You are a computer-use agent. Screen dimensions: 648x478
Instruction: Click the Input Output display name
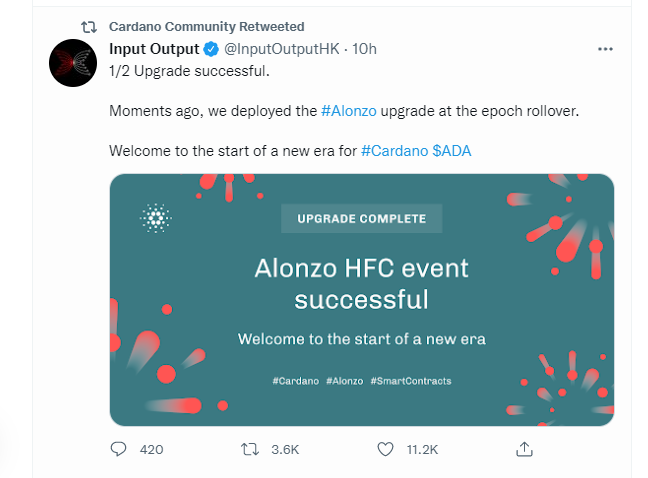click(154, 49)
